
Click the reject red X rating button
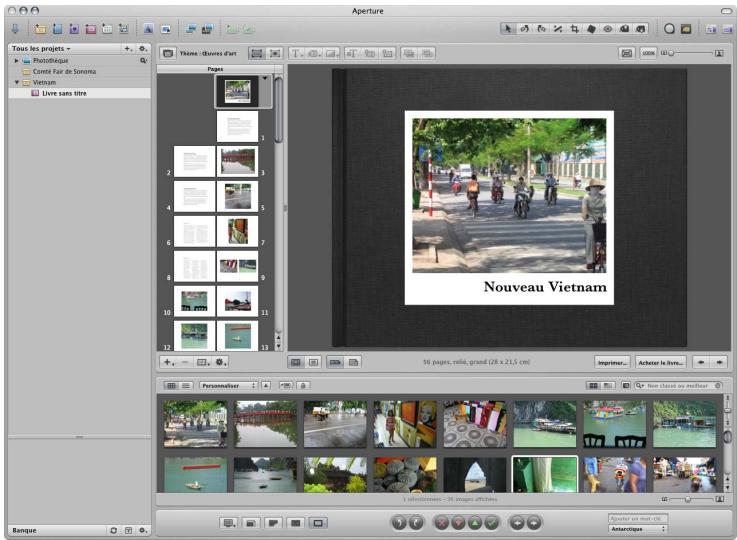tap(441, 523)
